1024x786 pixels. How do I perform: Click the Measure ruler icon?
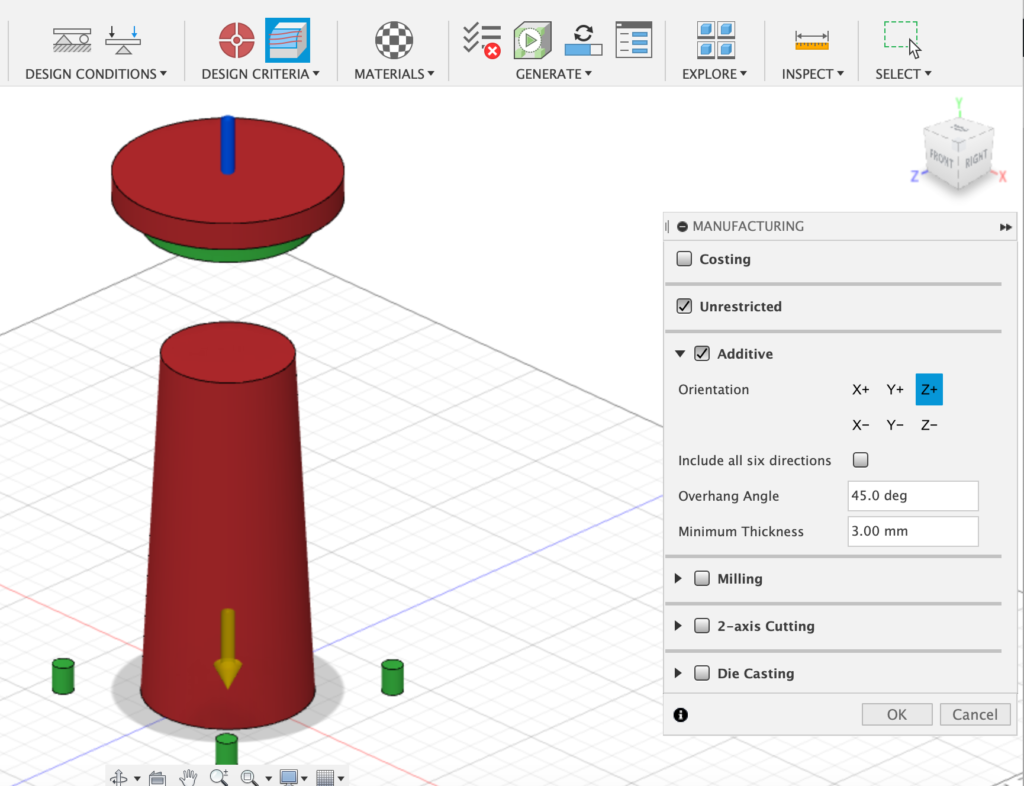click(x=812, y=41)
